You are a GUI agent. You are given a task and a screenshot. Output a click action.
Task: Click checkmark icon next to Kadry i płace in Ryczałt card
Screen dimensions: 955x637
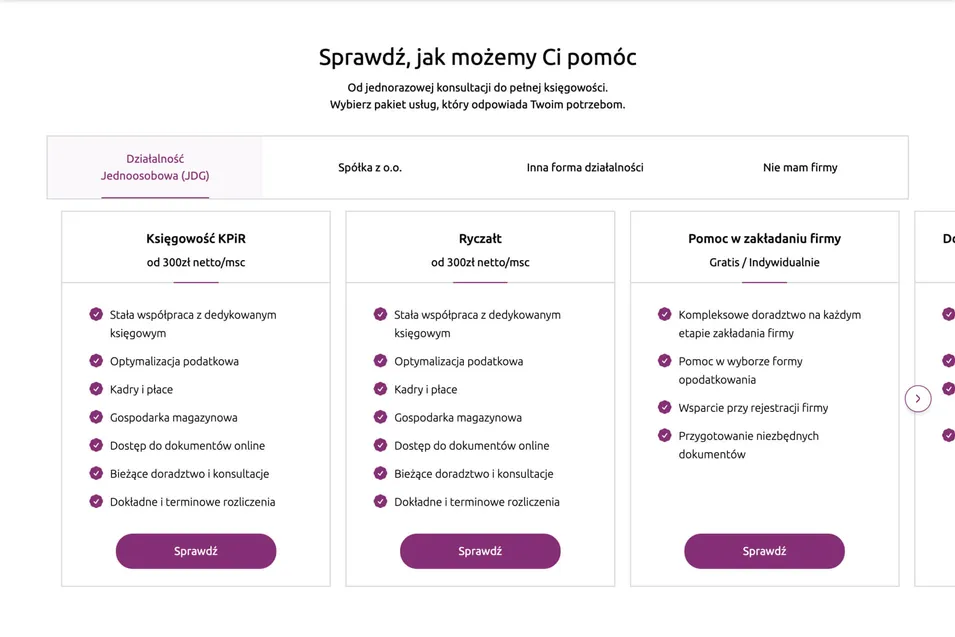click(x=380, y=389)
